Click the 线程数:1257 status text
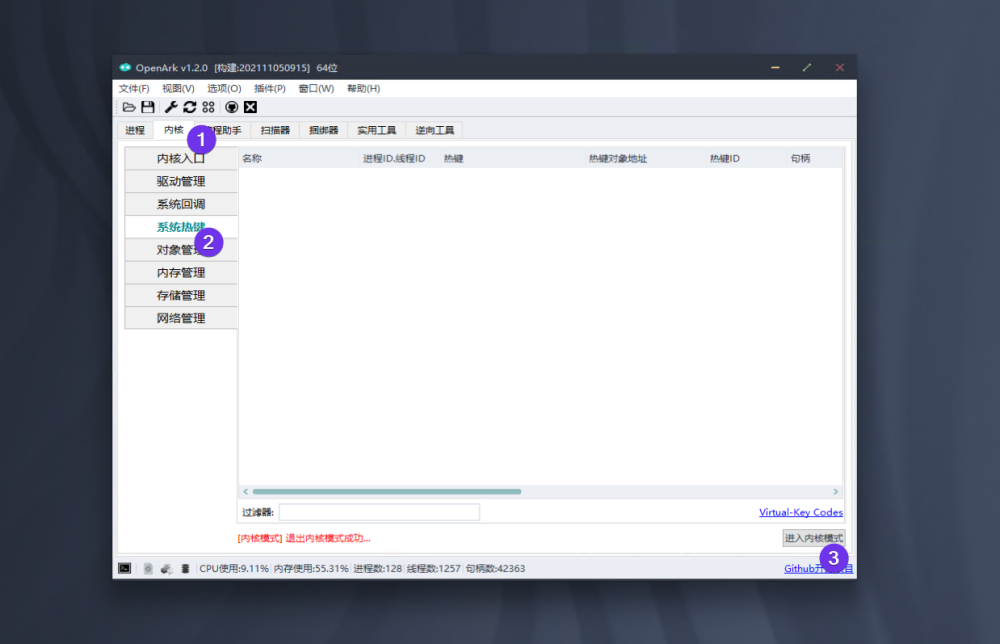The width and height of the screenshot is (1000, 644). click(x=434, y=568)
